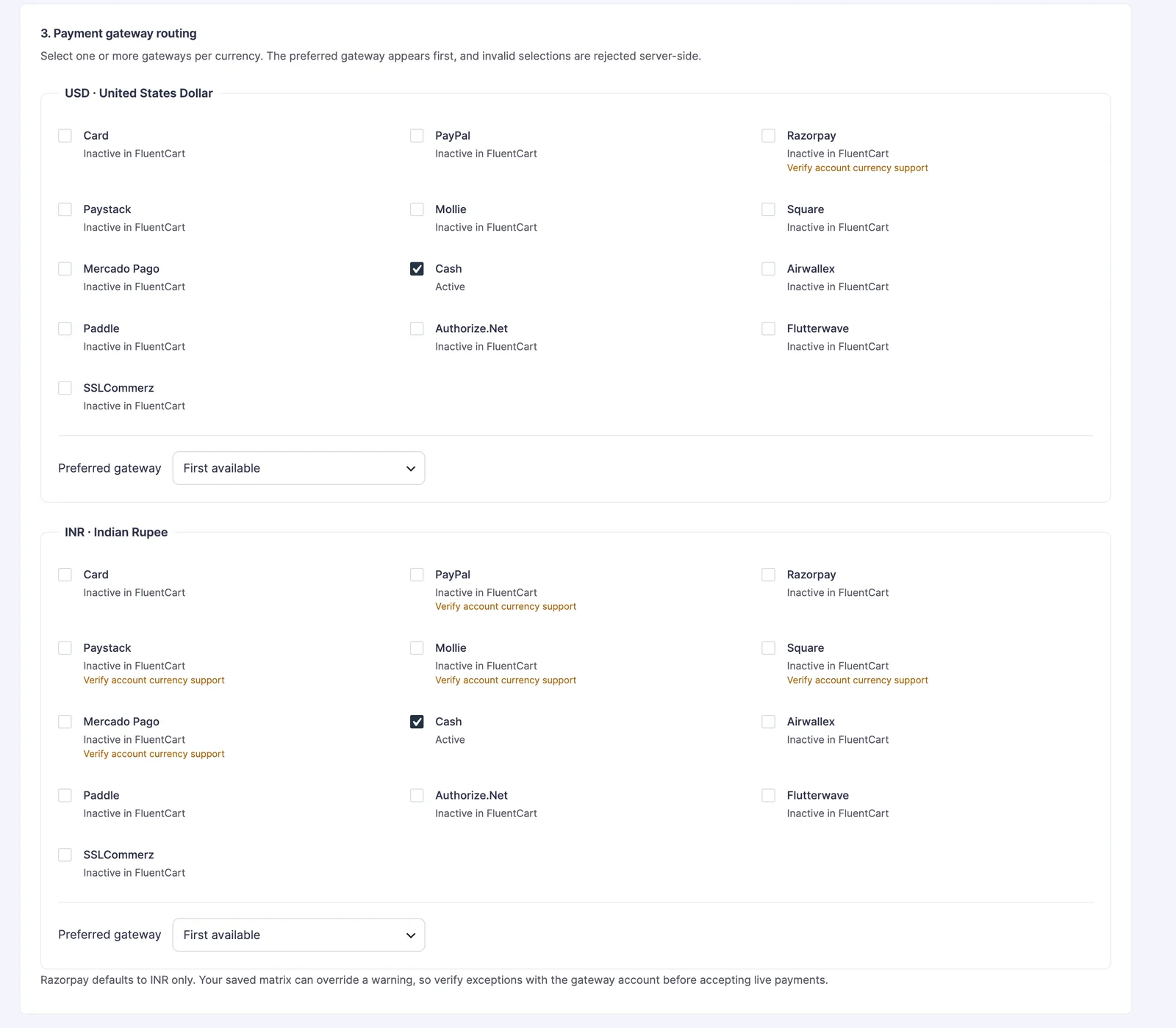Enable Paddle for USD

tap(65, 328)
